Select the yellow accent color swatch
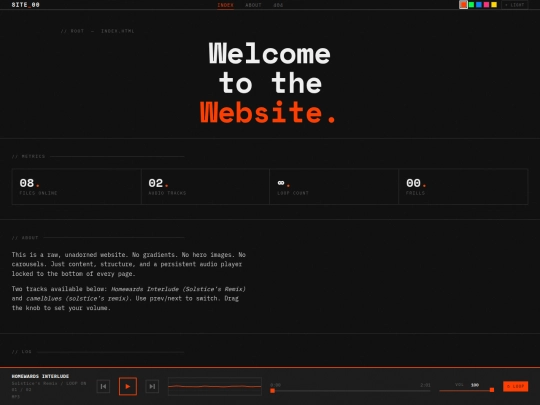Screen dimensions: 540x405 pos(494,5)
